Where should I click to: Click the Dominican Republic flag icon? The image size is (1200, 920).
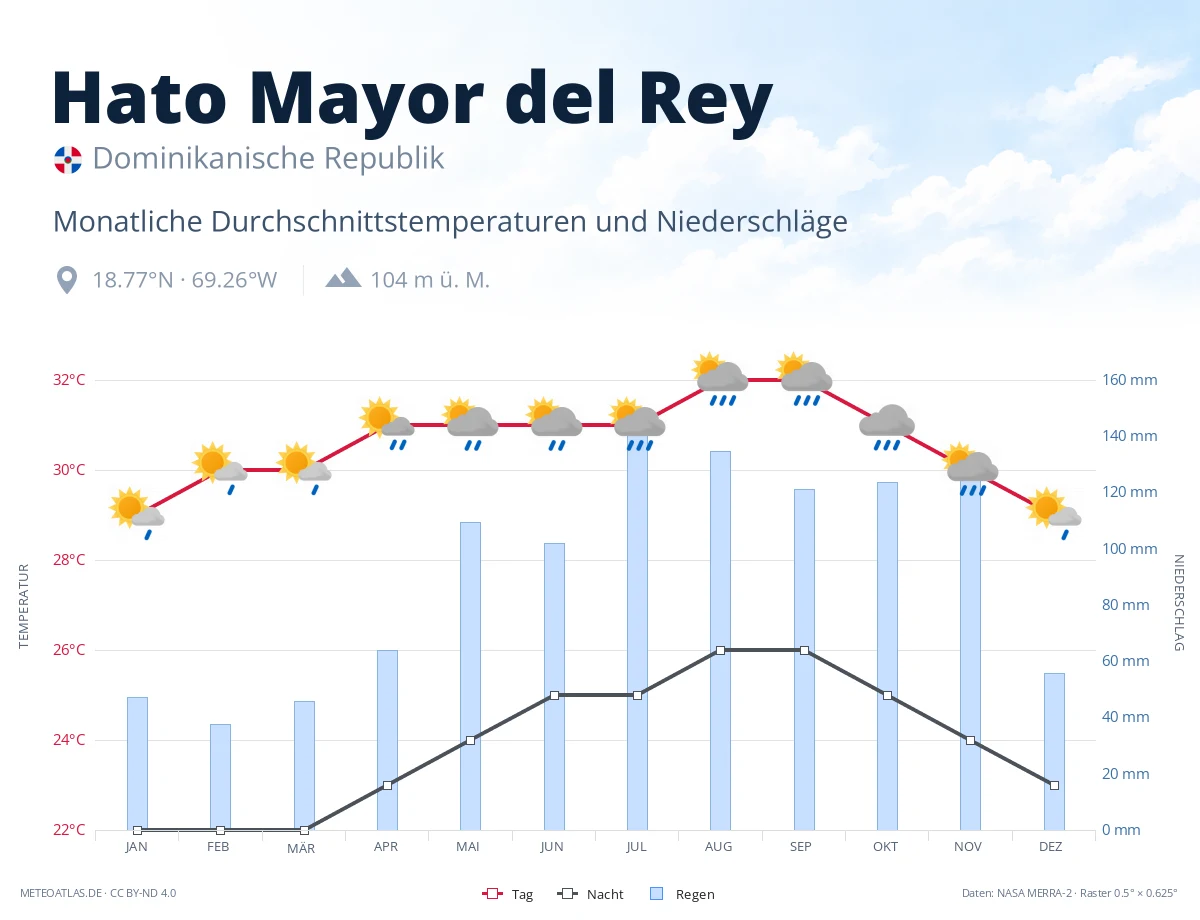(67, 159)
